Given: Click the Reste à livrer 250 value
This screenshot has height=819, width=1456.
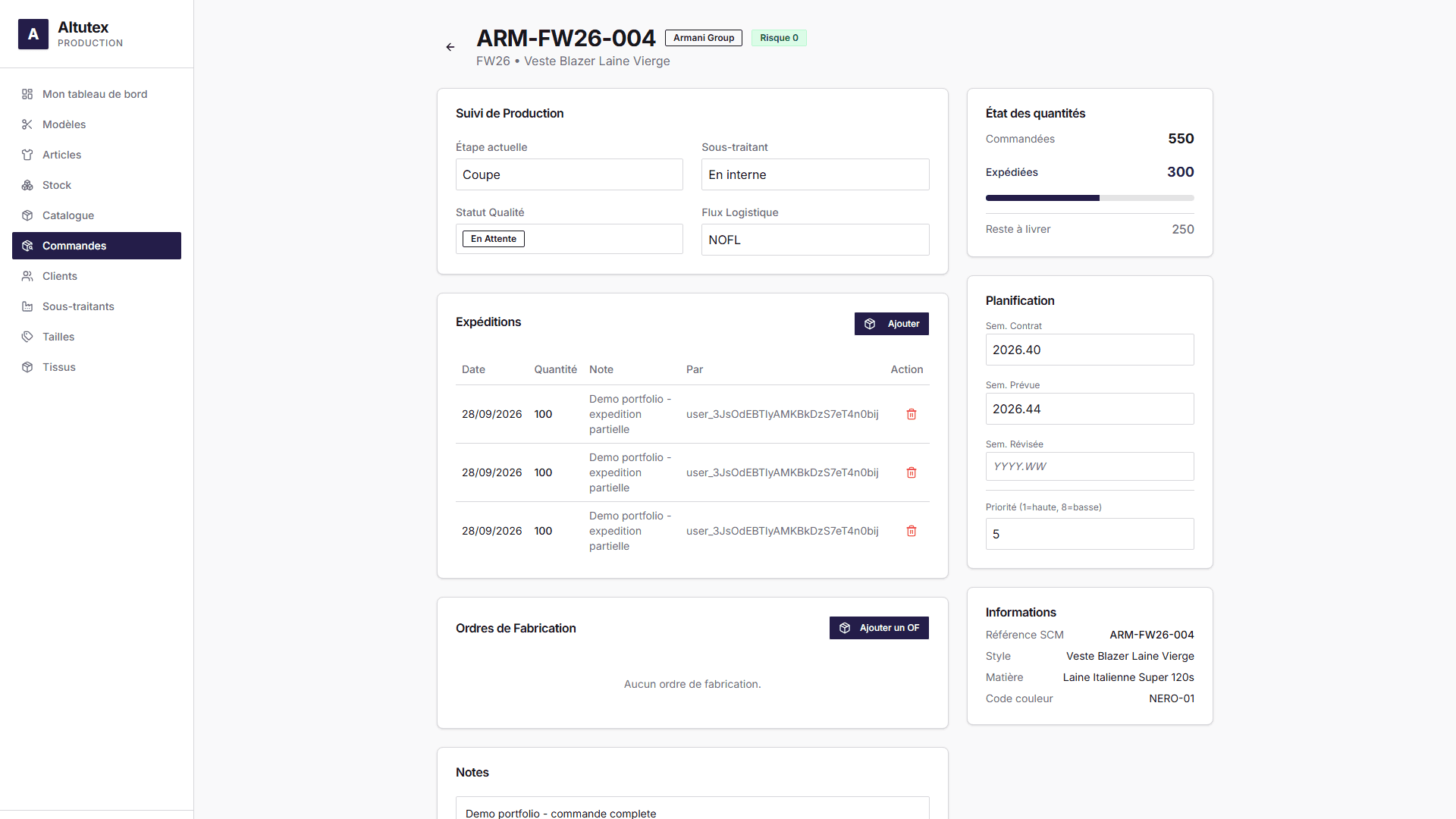Looking at the screenshot, I should [1183, 229].
